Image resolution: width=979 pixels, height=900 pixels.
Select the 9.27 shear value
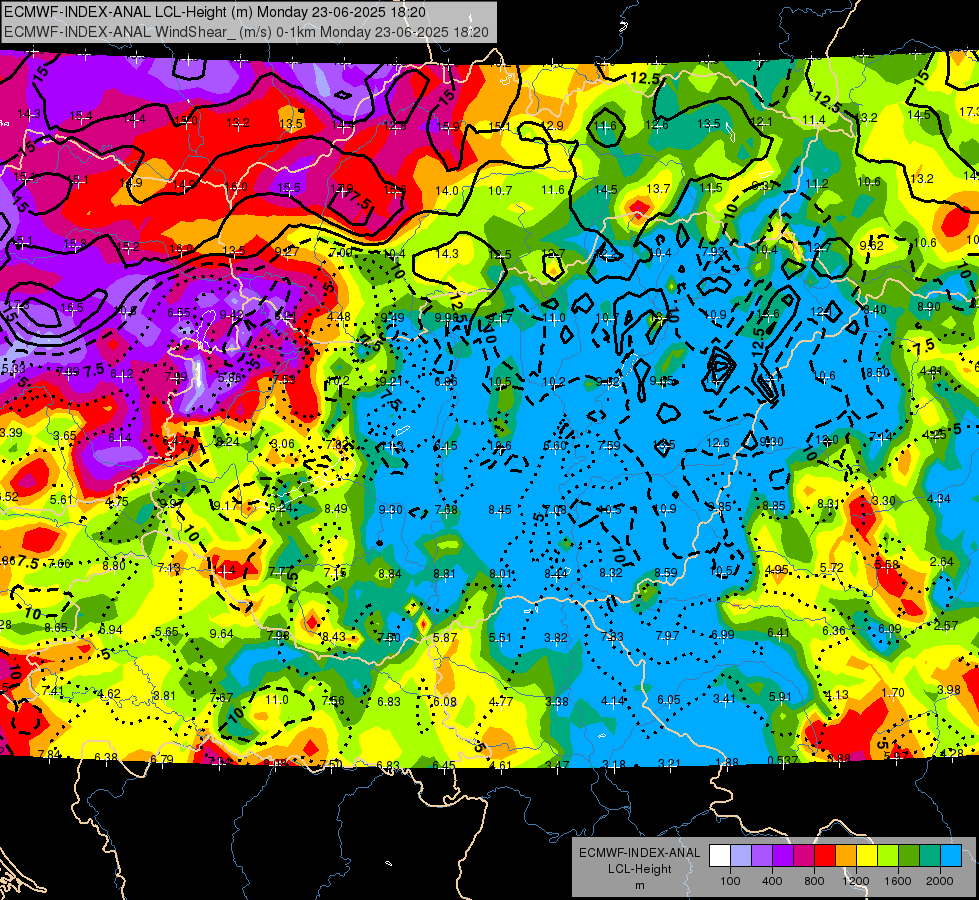point(287,252)
